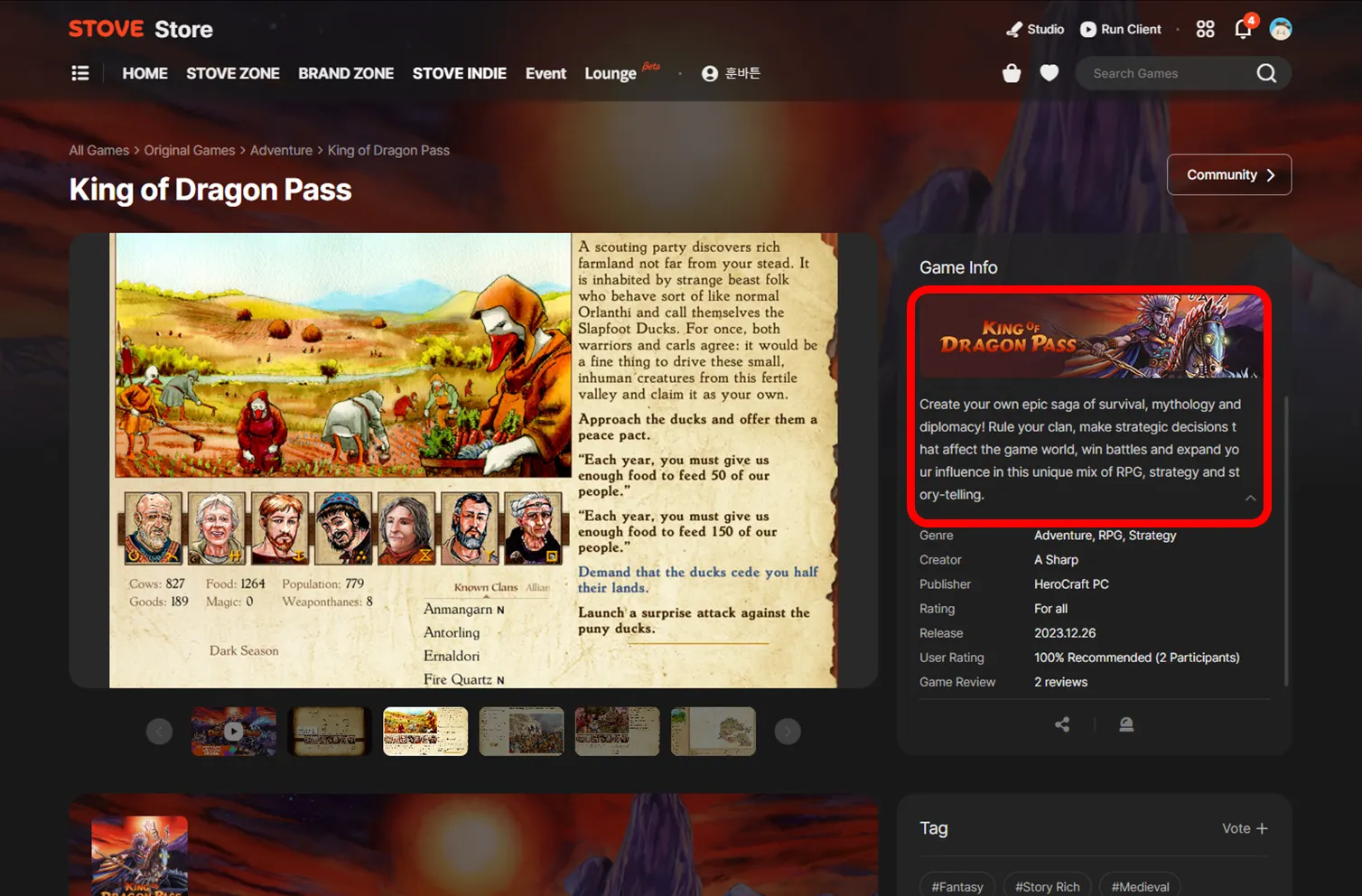Open the Event menu

click(546, 73)
